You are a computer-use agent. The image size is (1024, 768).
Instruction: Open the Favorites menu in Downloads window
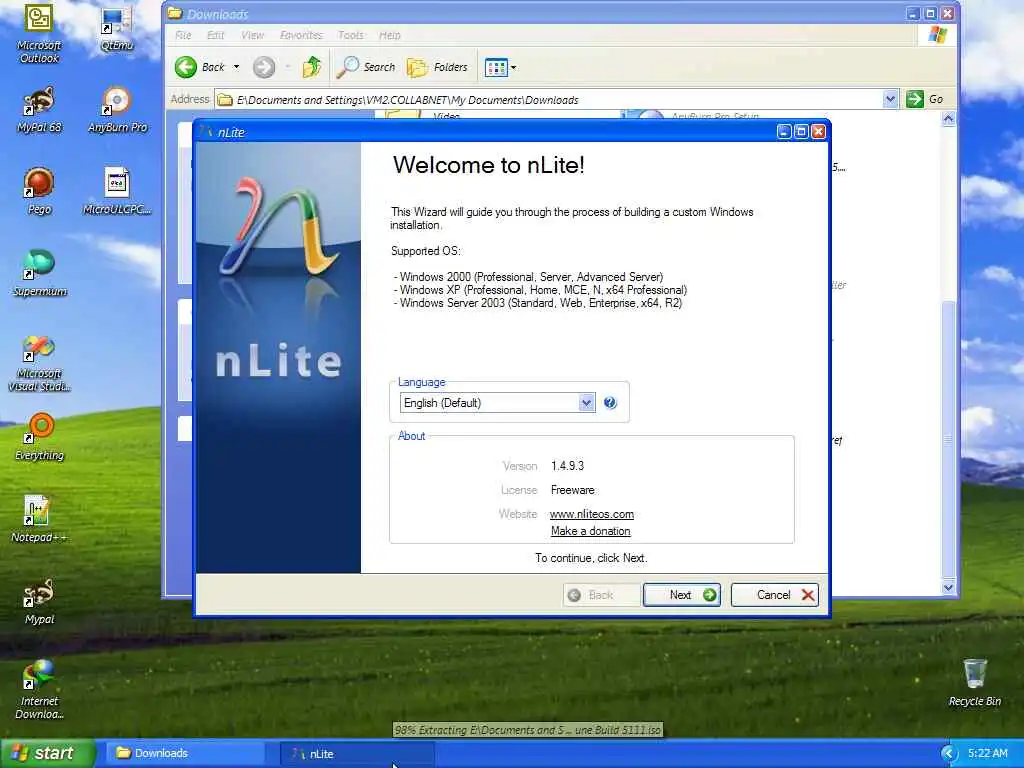point(301,35)
